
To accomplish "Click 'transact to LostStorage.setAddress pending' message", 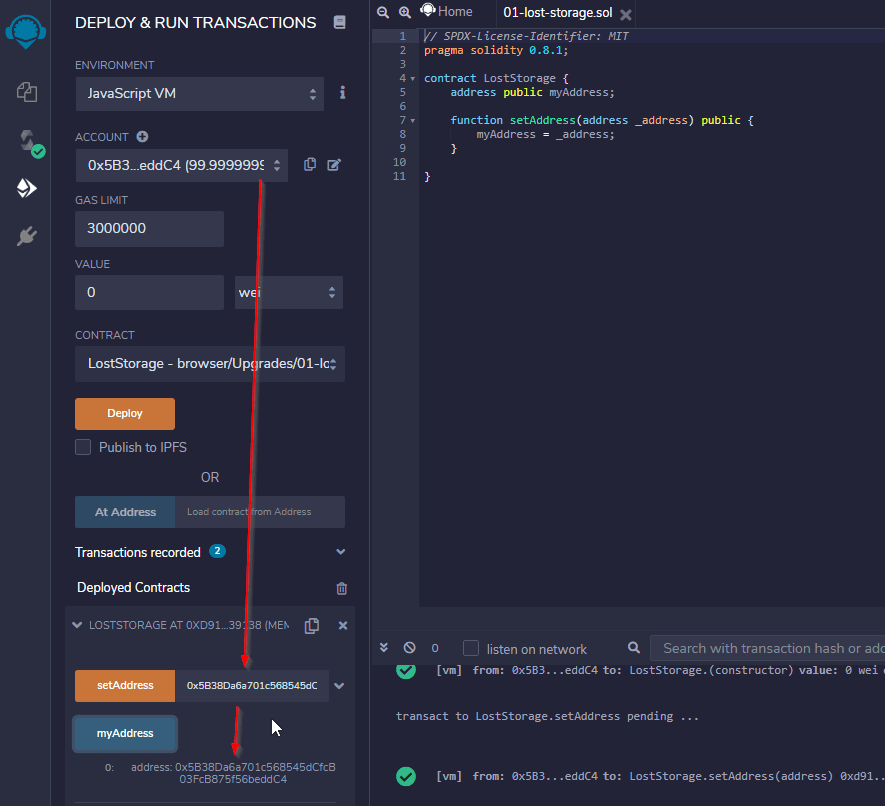I will pos(547,716).
